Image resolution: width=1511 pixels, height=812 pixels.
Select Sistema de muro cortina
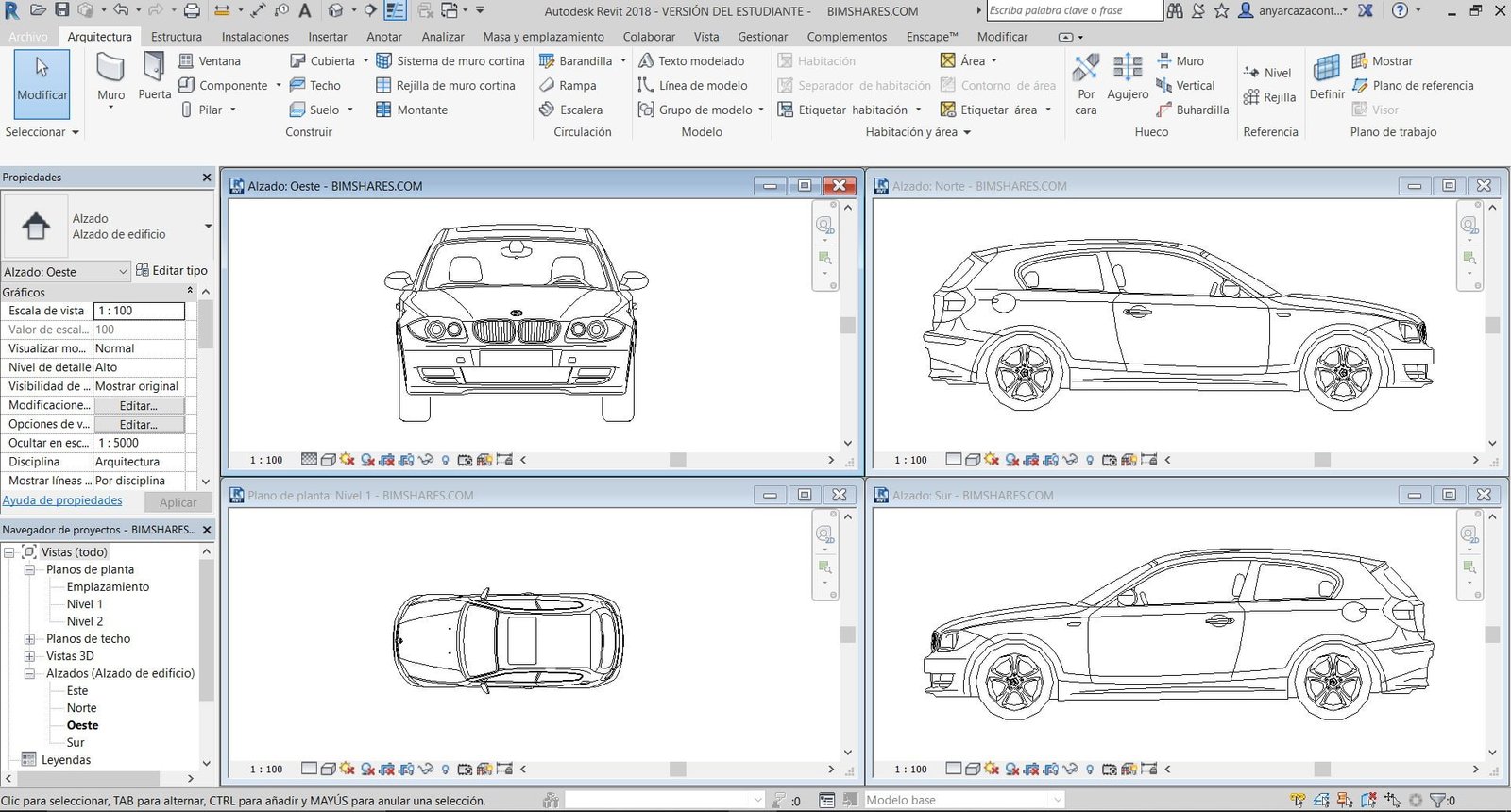point(450,60)
